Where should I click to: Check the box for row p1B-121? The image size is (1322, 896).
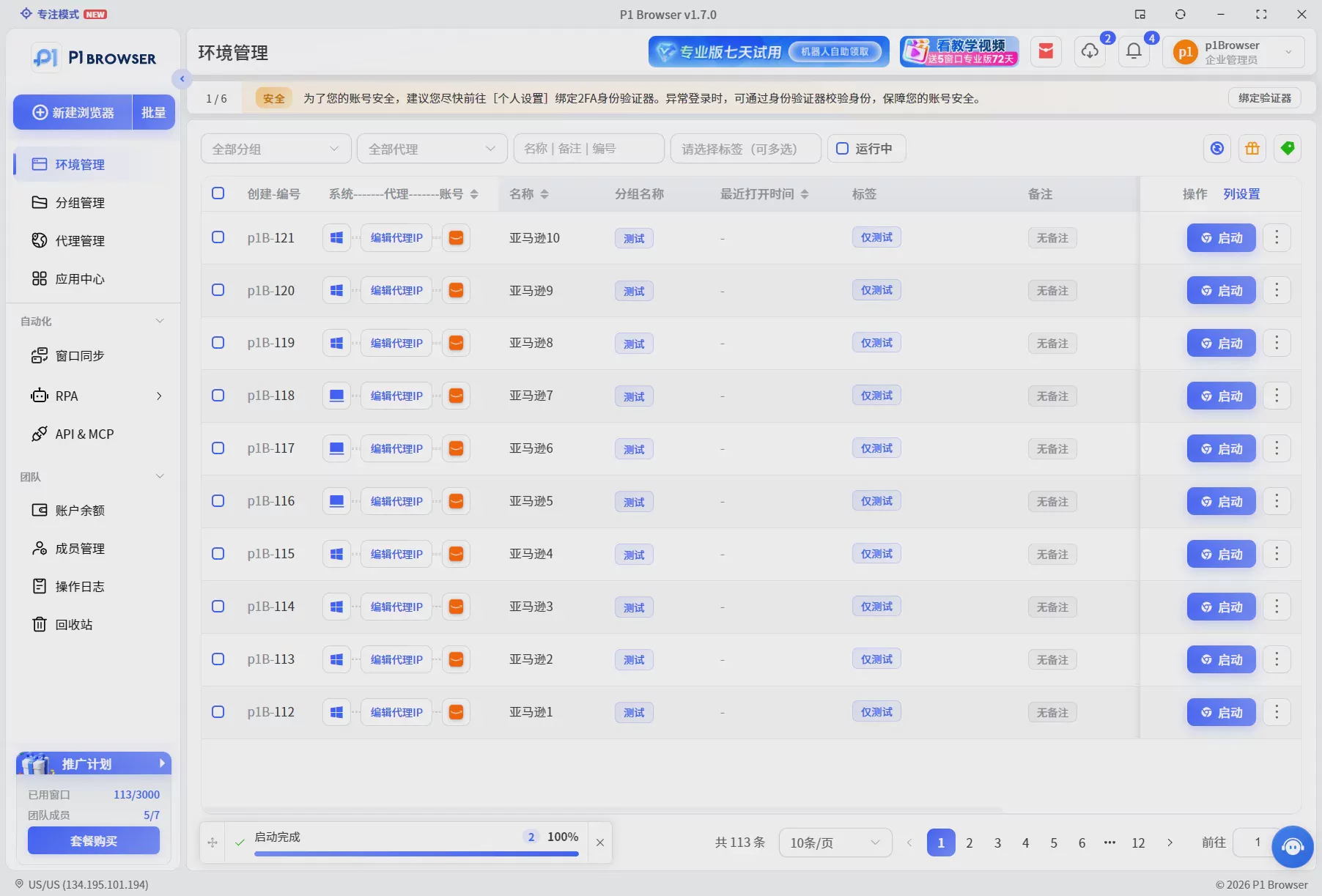(218, 237)
